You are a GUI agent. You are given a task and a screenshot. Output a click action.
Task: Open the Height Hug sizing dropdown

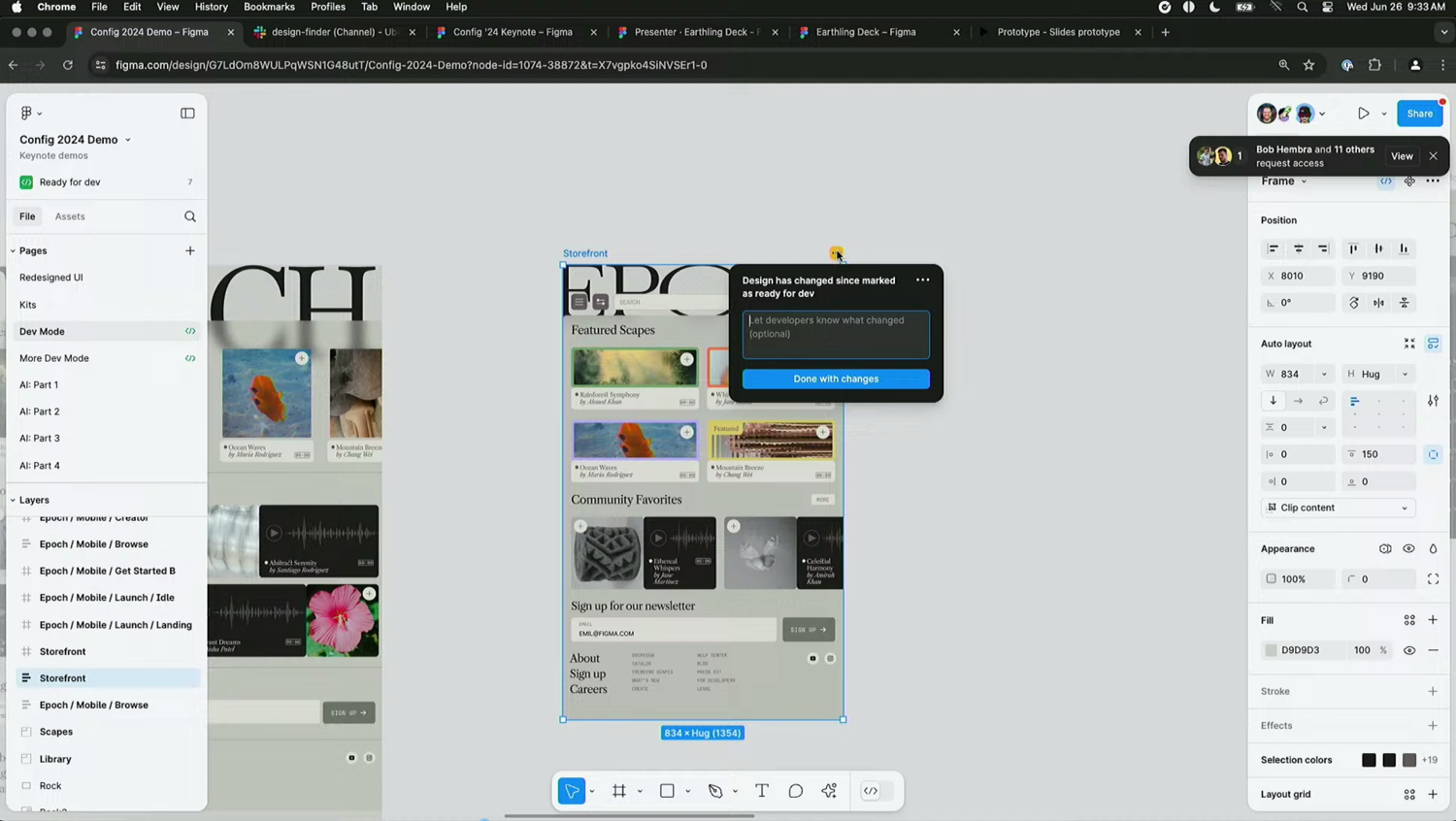[1405, 375]
